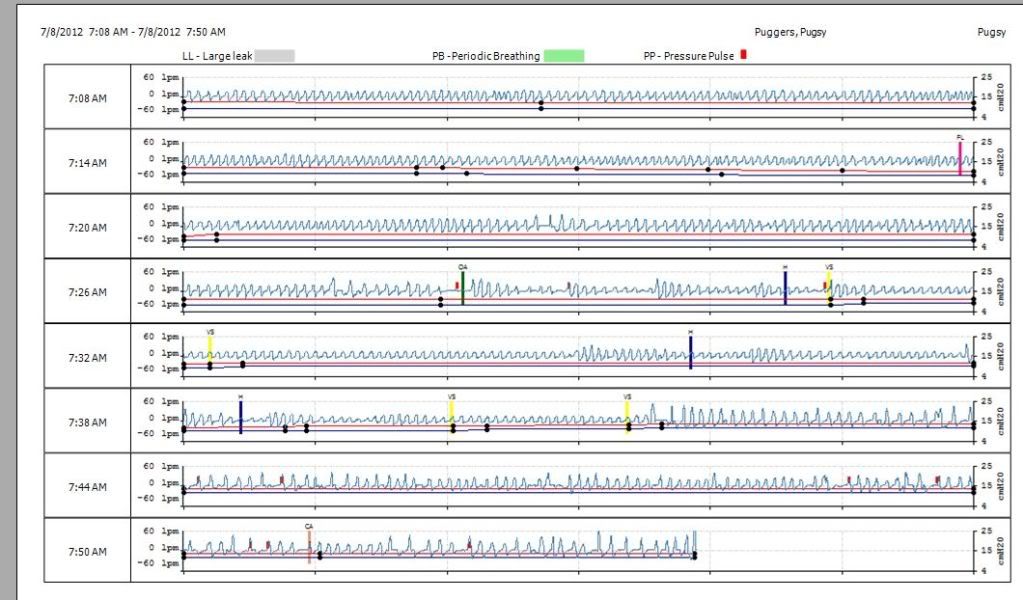Image resolution: width=1023 pixels, height=600 pixels.
Task: Click the red Pressure Pulse legend swatch
Action: (x=743, y=55)
